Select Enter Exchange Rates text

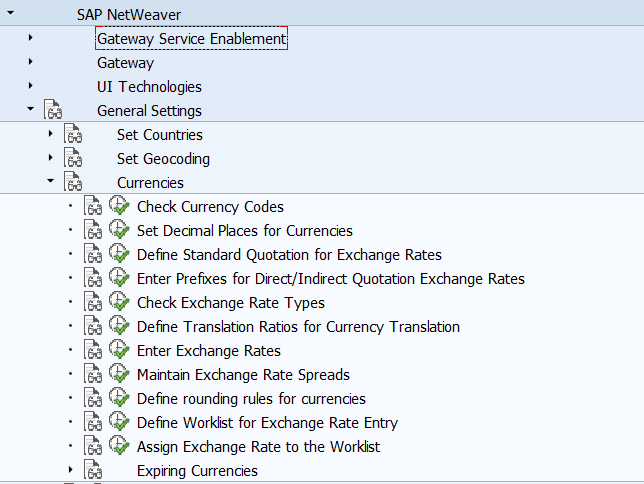click(x=209, y=351)
